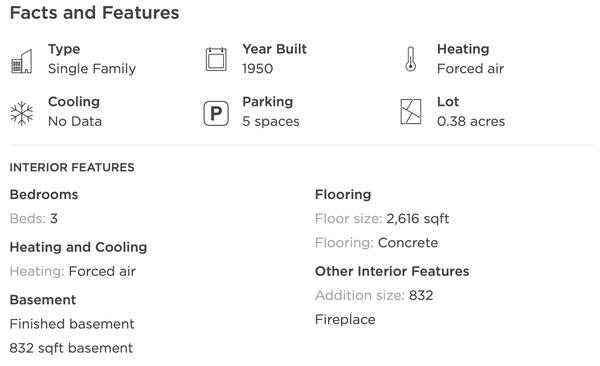Click the Interior Features section header

coord(72,168)
